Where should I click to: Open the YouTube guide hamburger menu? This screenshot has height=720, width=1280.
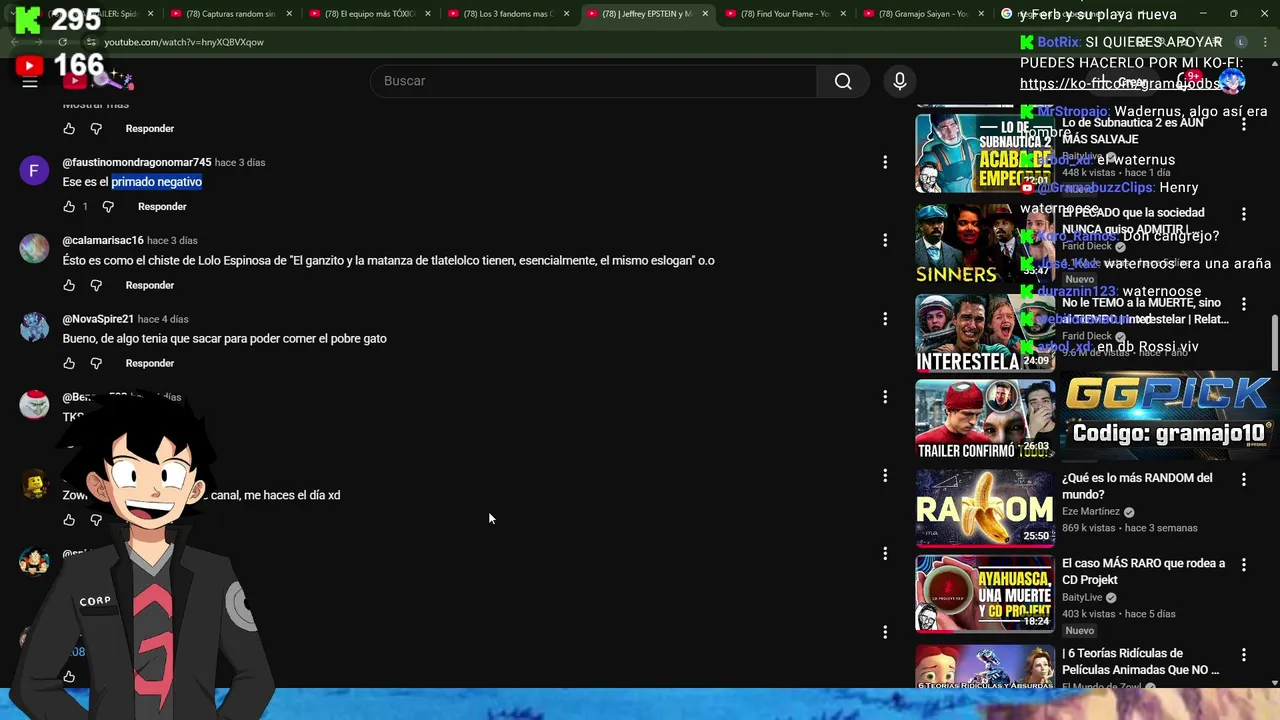[30, 82]
